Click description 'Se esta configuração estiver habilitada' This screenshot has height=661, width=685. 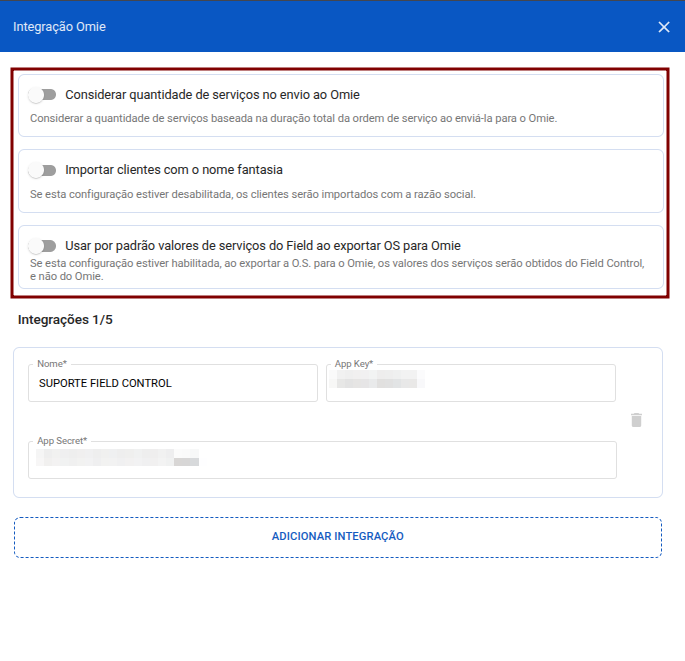337,270
